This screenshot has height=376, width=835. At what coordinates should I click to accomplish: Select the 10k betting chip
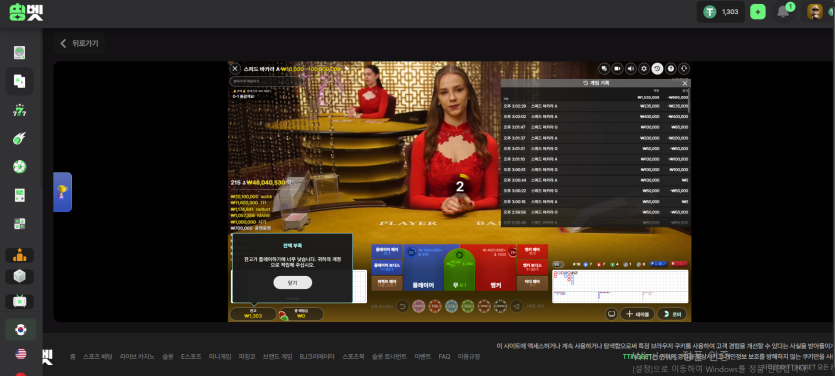coord(435,306)
